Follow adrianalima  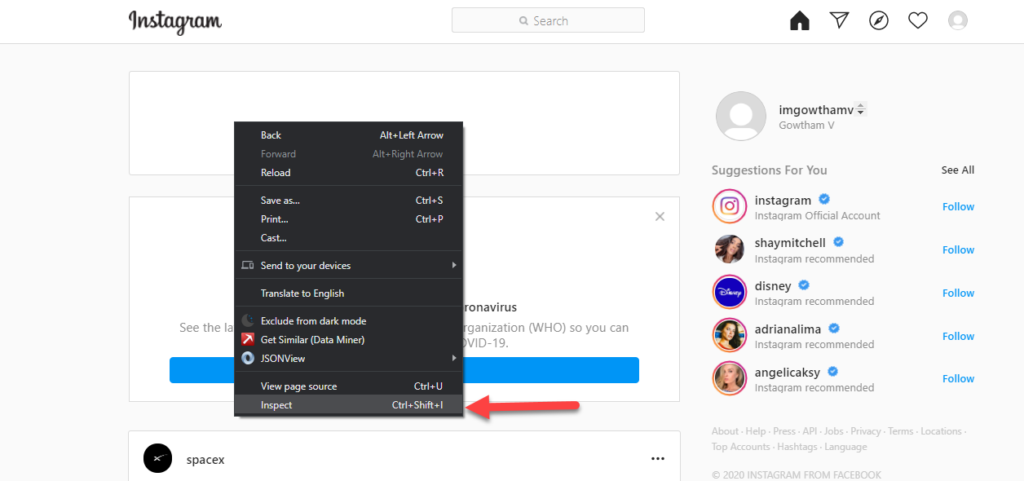click(958, 336)
